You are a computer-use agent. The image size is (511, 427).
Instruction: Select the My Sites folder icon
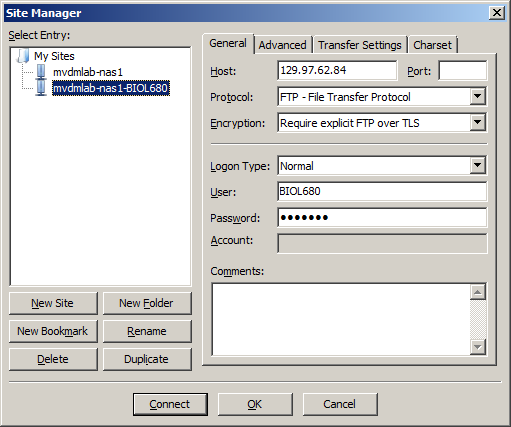click(23, 56)
